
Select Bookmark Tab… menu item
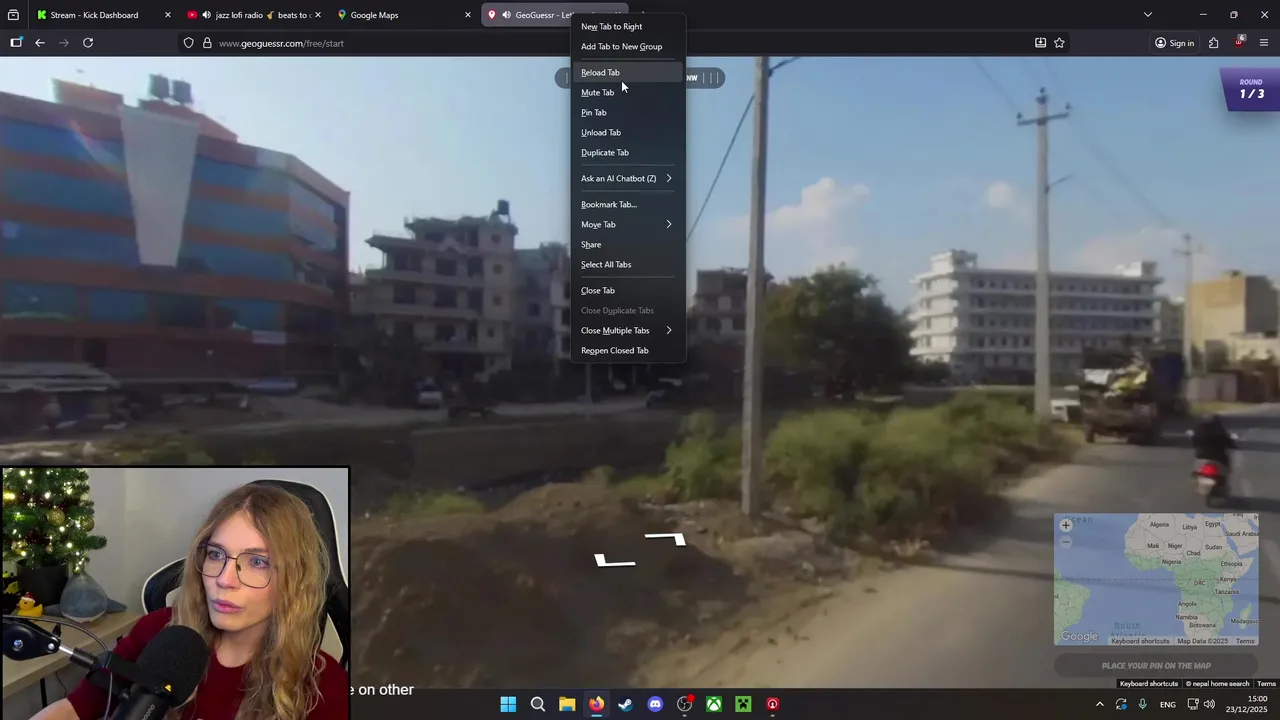click(x=628, y=204)
